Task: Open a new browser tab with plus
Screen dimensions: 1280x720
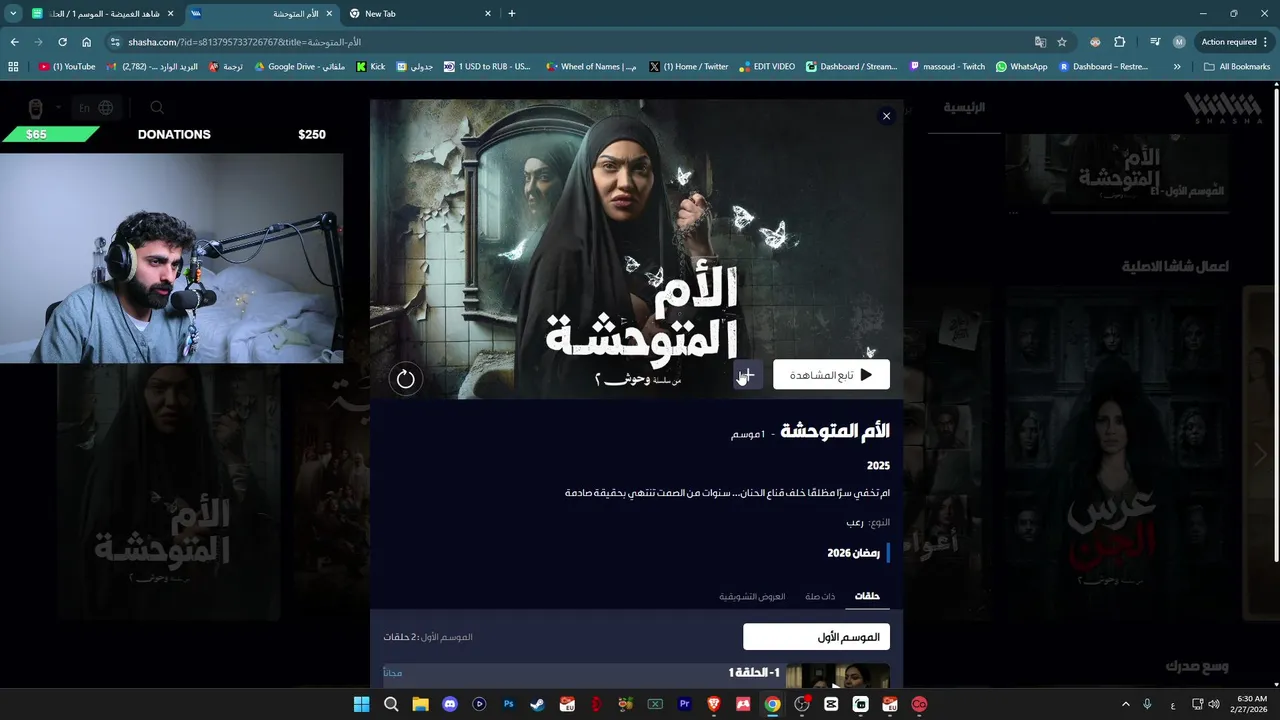Action: [512, 14]
